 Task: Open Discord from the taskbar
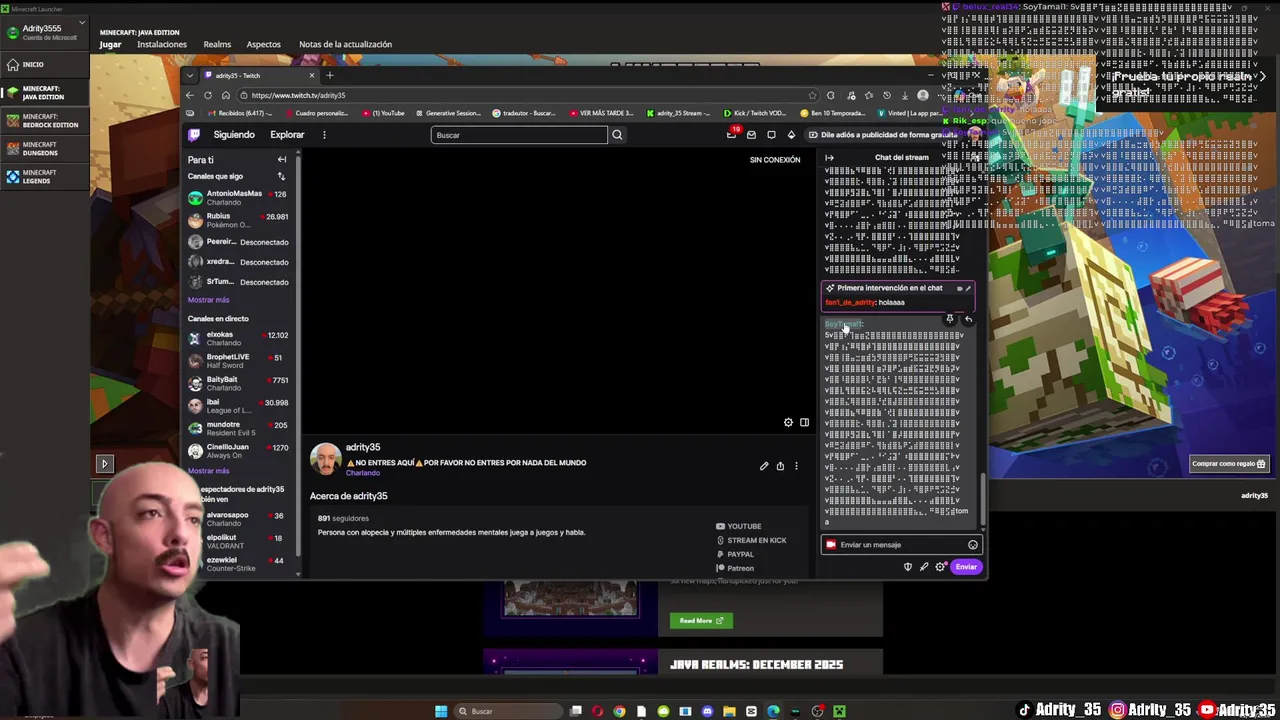coord(707,711)
